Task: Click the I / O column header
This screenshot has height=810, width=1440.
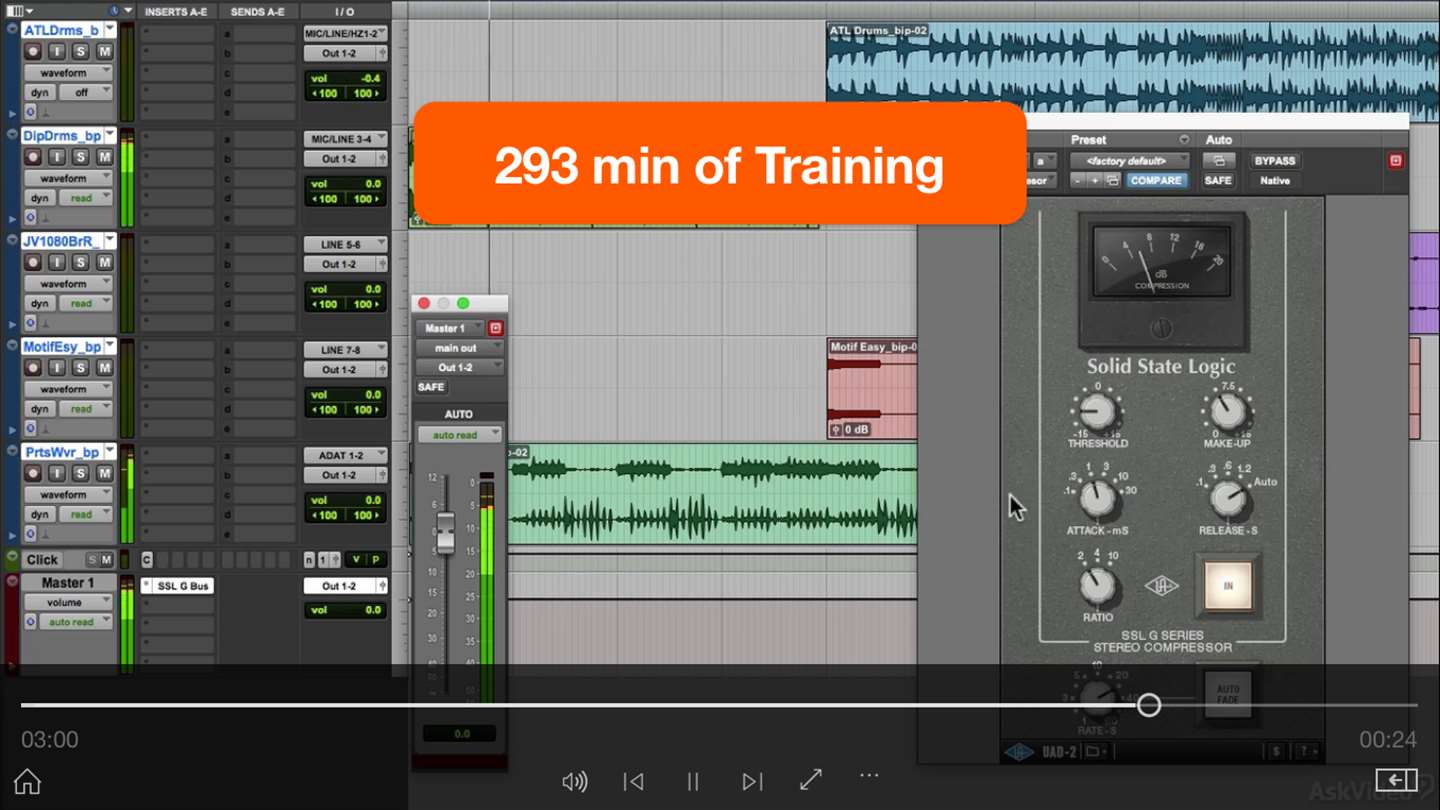Action: 345,12
